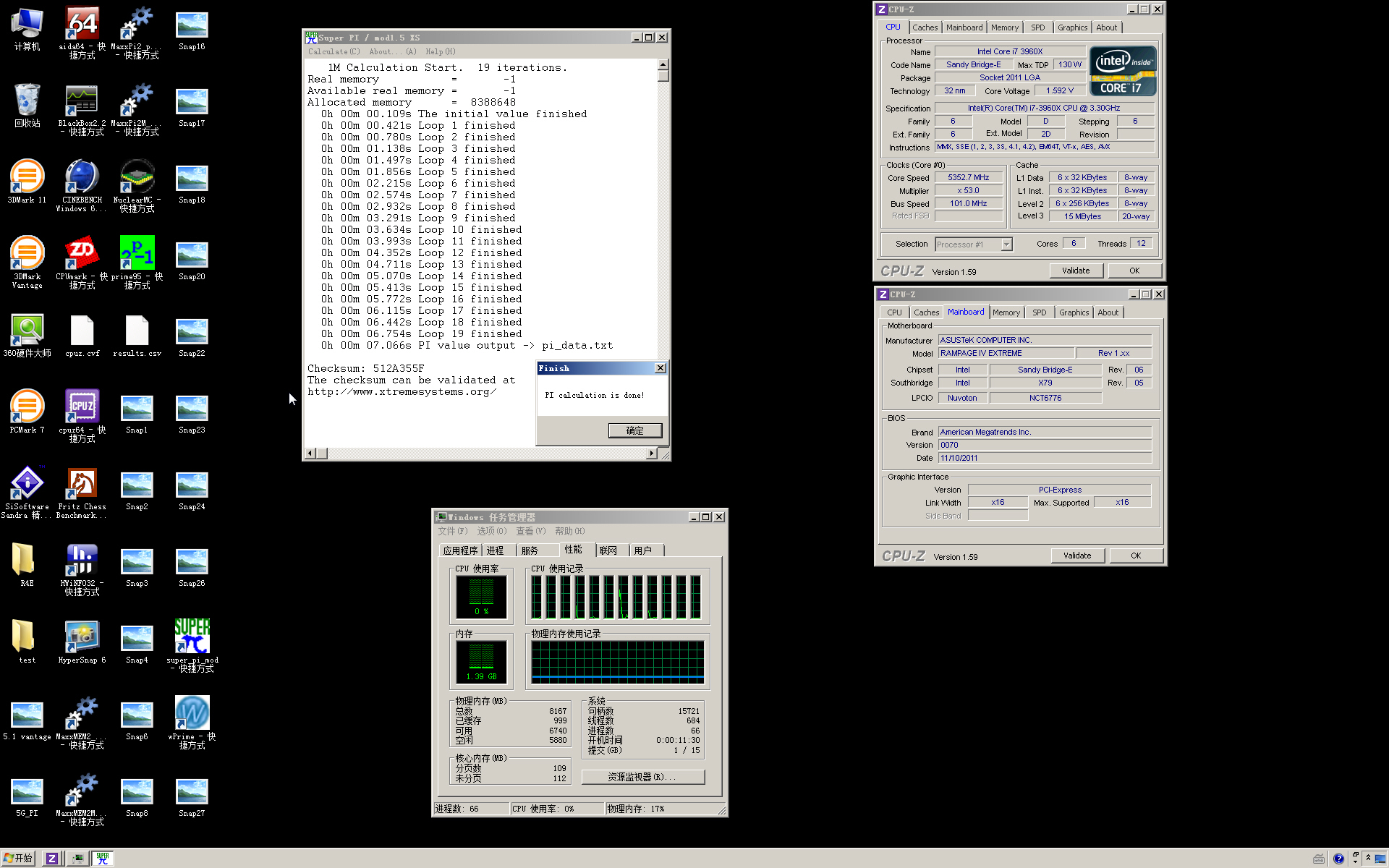This screenshot has height=868, width=1389.
Task: Click Validate in bottom CPU-Z window
Action: (1077, 556)
